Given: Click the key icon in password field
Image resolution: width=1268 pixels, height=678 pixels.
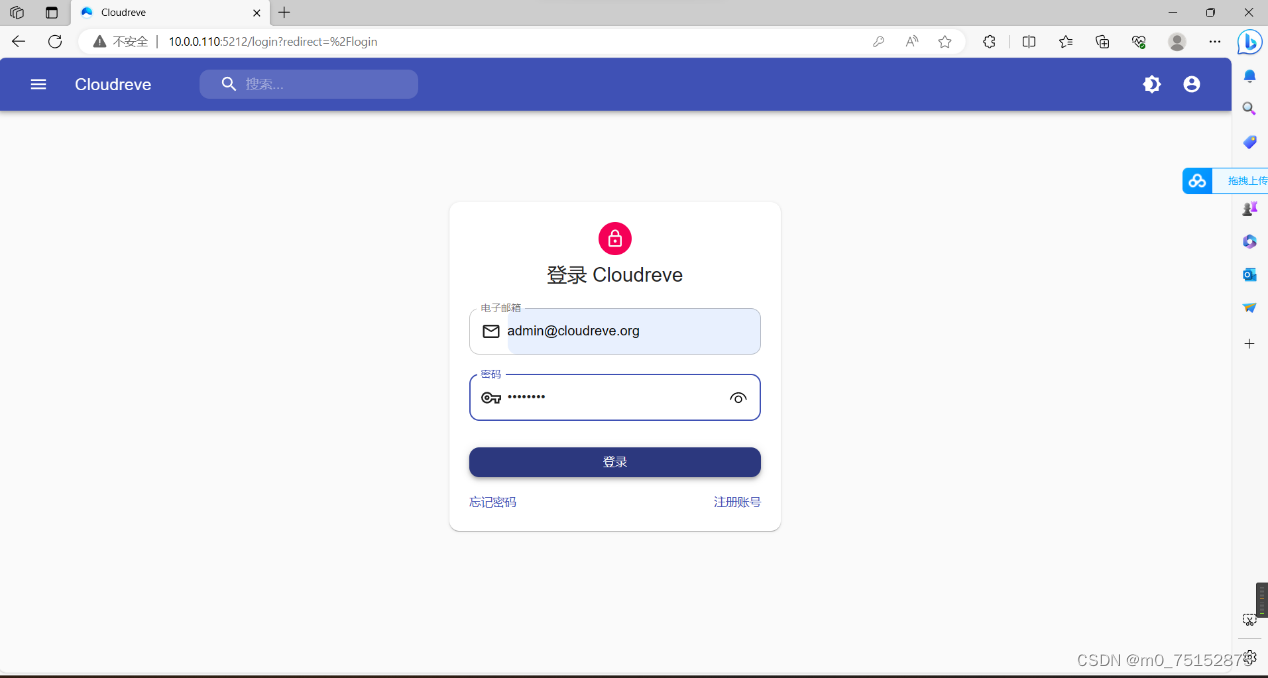Looking at the screenshot, I should click(x=491, y=397).
